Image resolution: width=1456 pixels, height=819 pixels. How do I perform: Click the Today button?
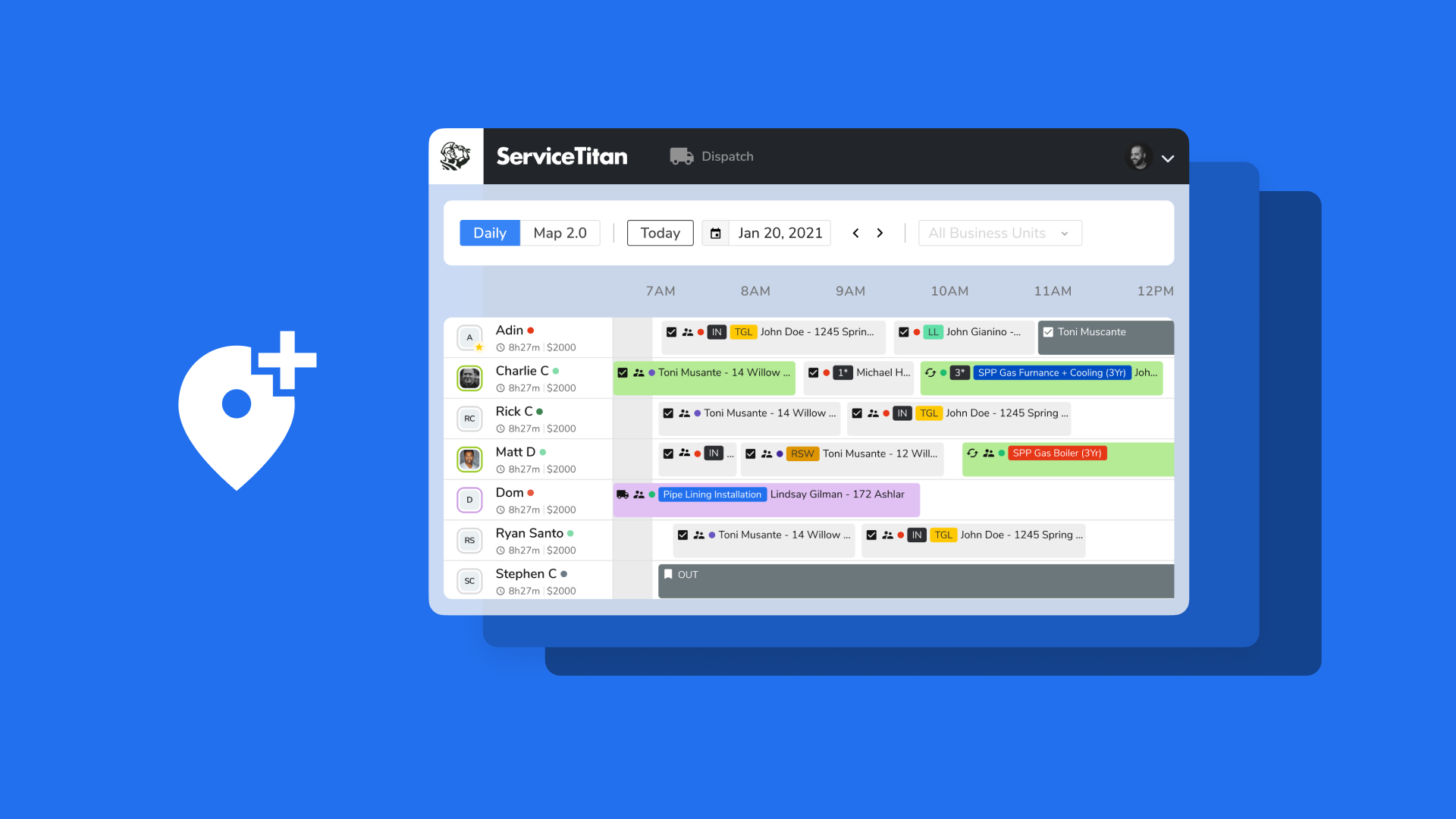coord(660,234)
